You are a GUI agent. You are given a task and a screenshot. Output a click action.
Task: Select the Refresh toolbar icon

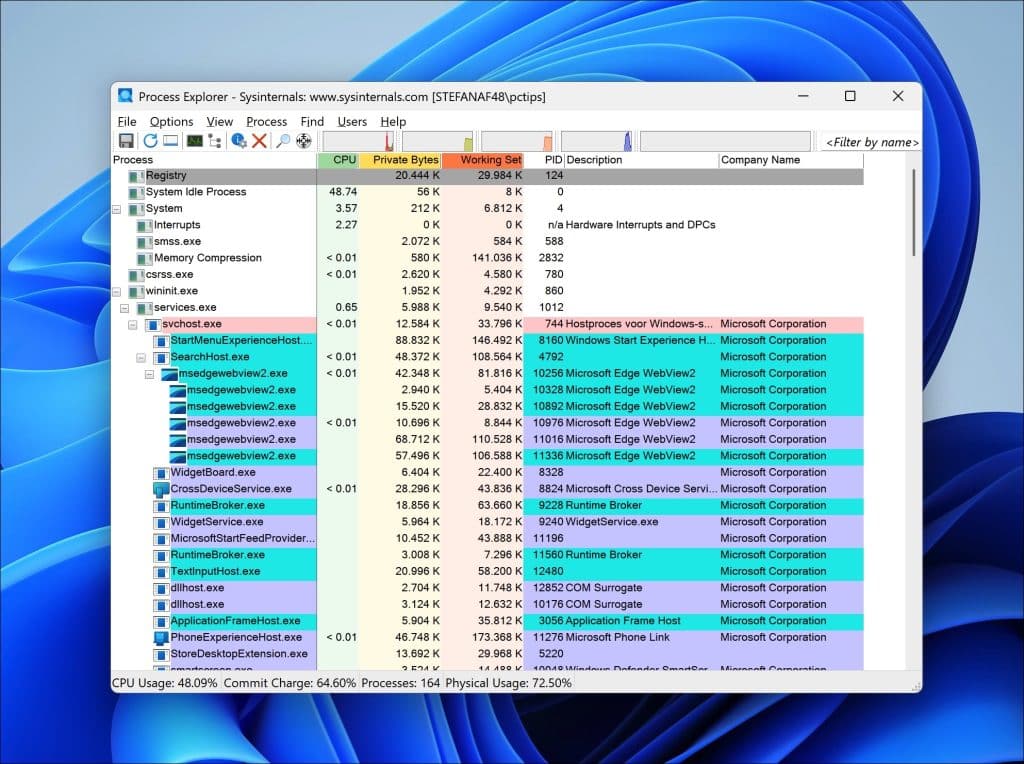[x=150, y=141]
